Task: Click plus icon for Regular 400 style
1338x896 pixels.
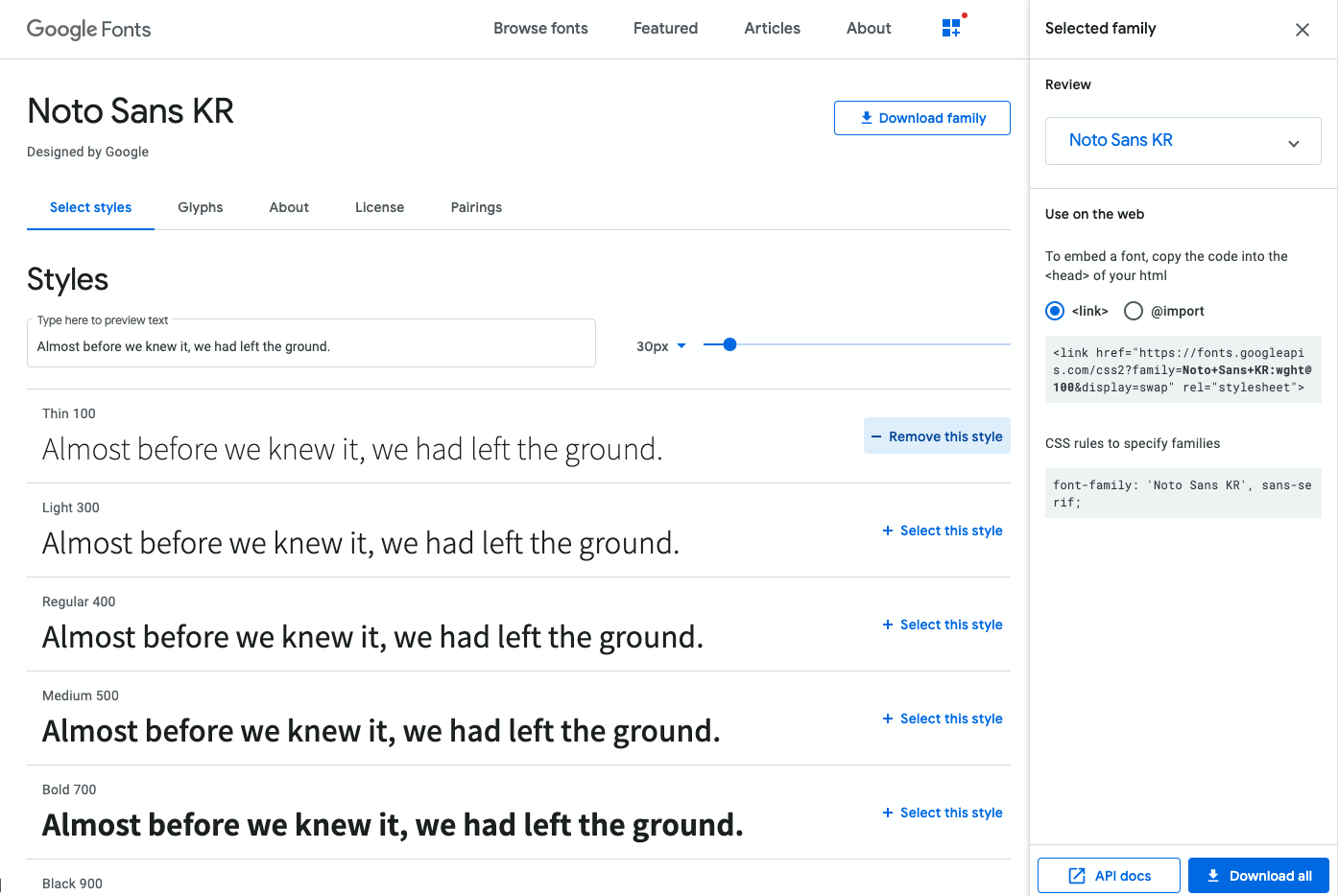Action: 888,625
